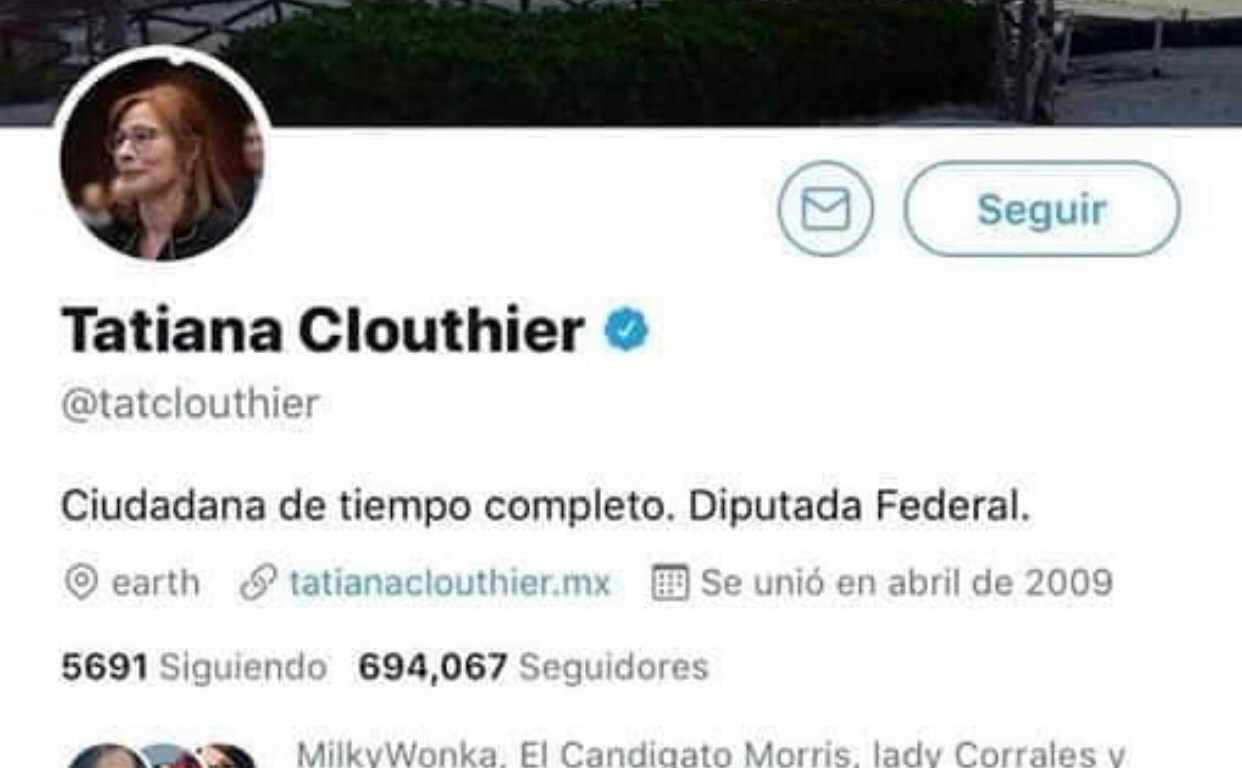Follow the account with Seguir button

[1041, 209]
